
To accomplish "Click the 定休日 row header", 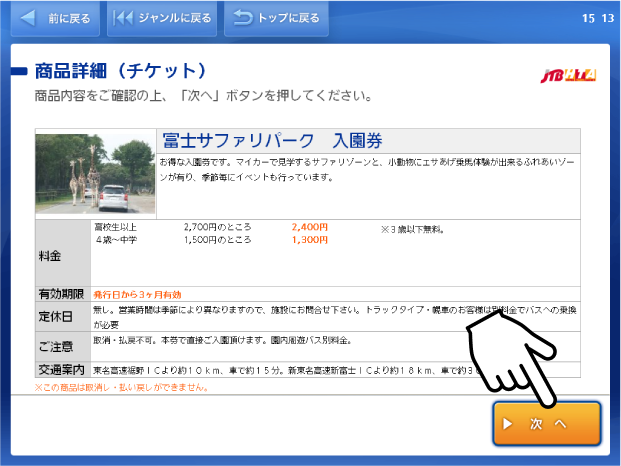I will [x=63, y=317].
